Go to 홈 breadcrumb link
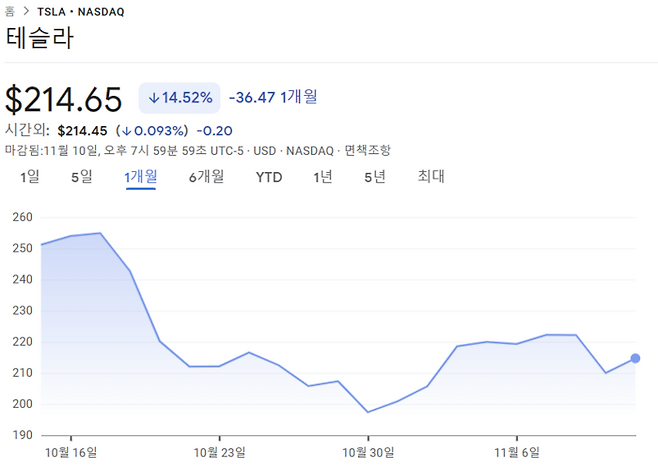658x467 pixels. [x=10, y=11]
